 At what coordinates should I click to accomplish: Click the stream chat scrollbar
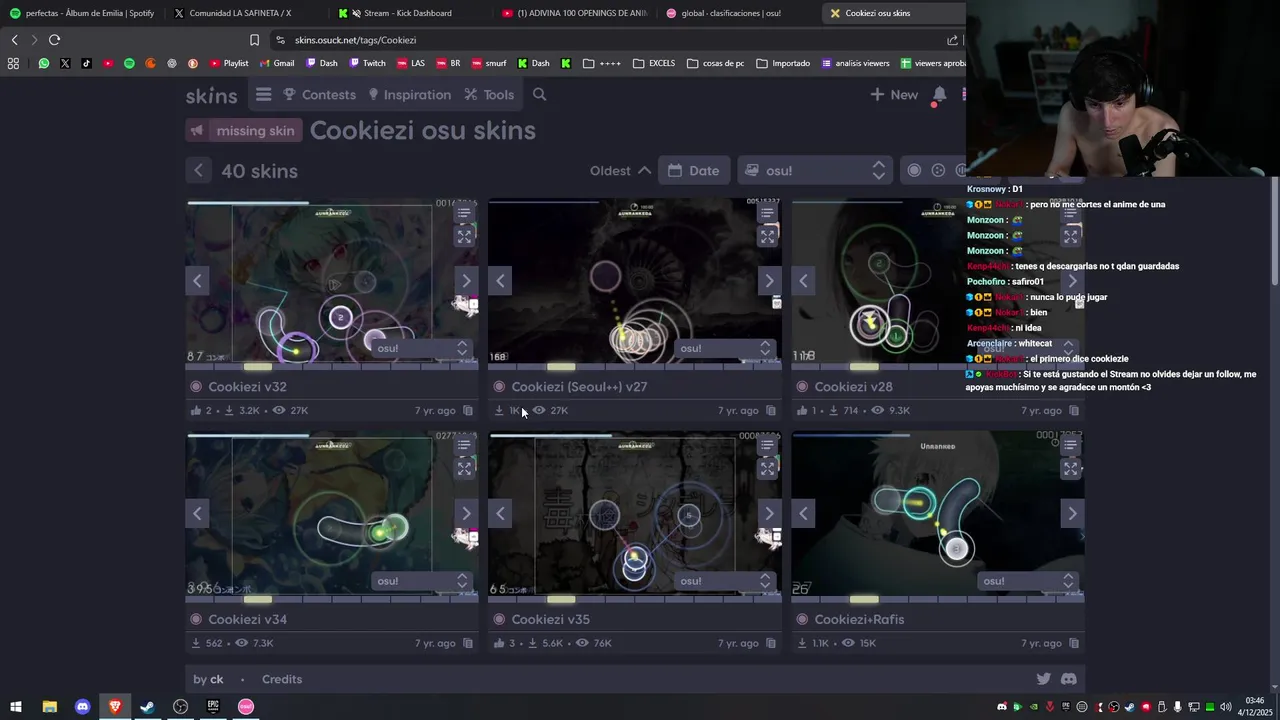[x=1275, y=232]
